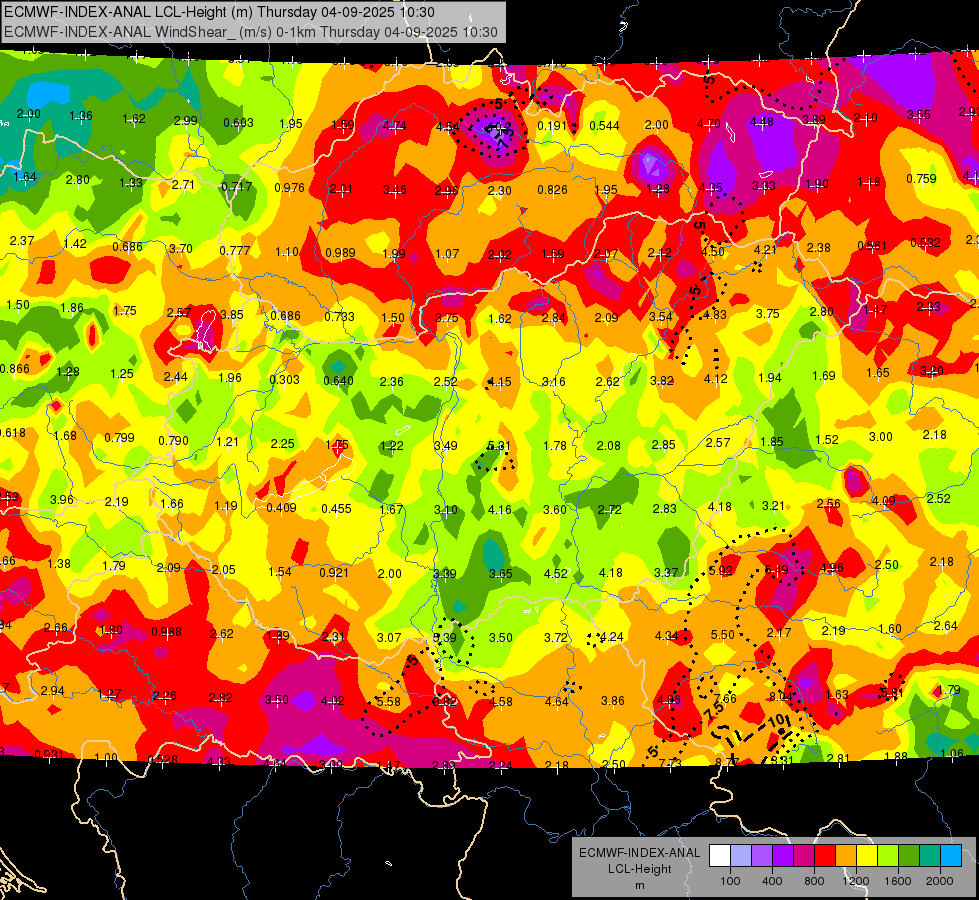
Task: Click the 800 label on the legend scale
Action: (814, 881)
